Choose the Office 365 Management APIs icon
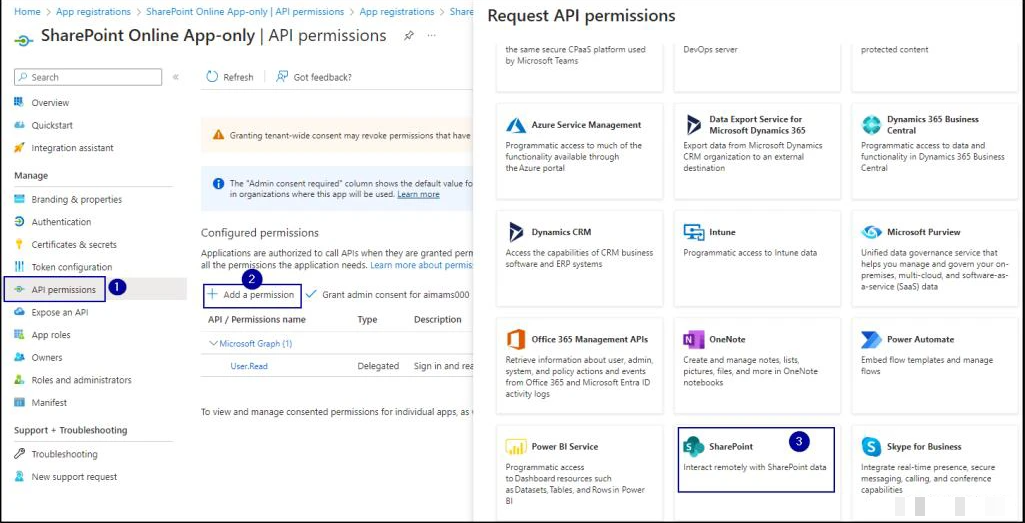Image resolution: width=1025 pixels, height=523 pixels. [516, 339]
